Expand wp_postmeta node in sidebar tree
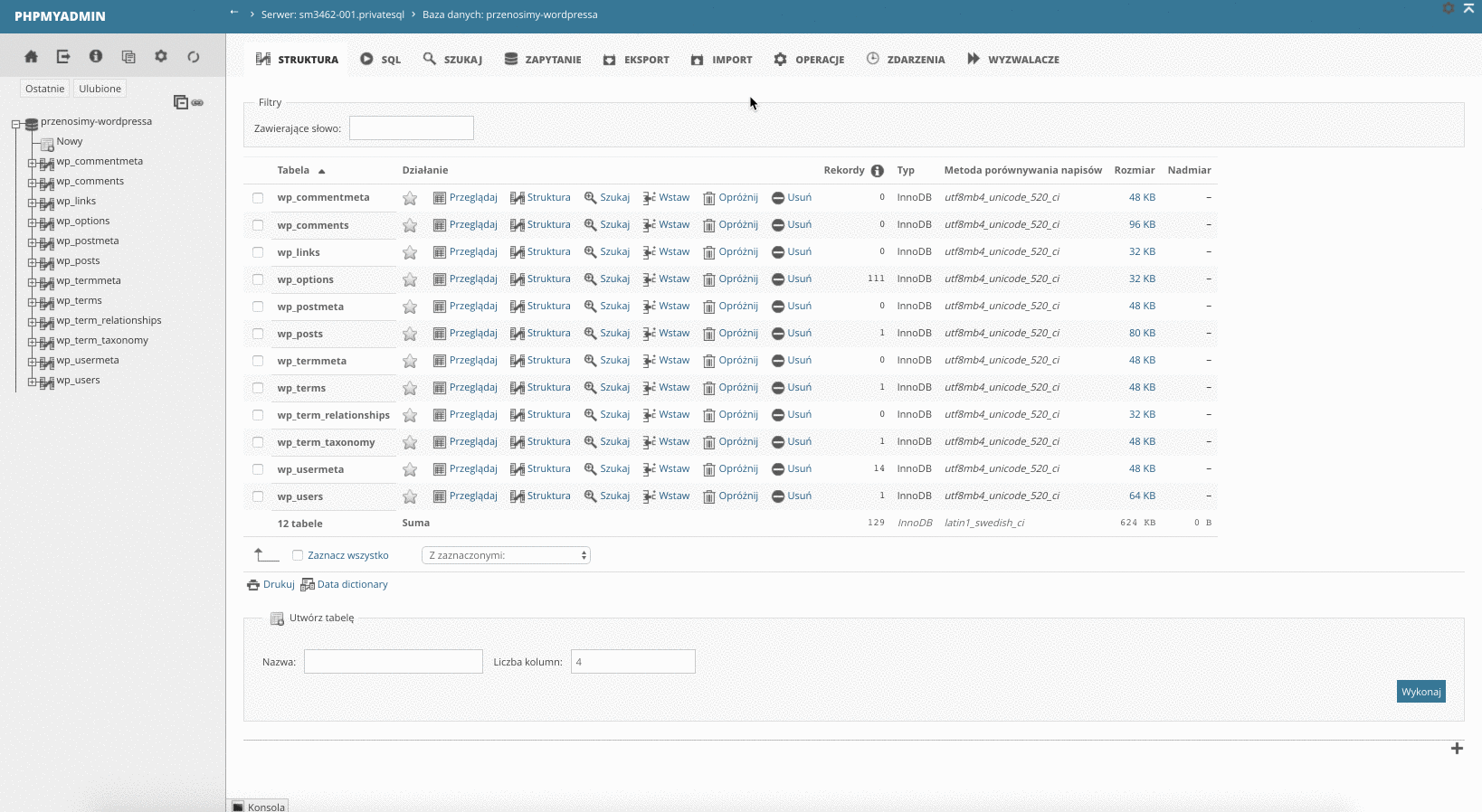 32,243
